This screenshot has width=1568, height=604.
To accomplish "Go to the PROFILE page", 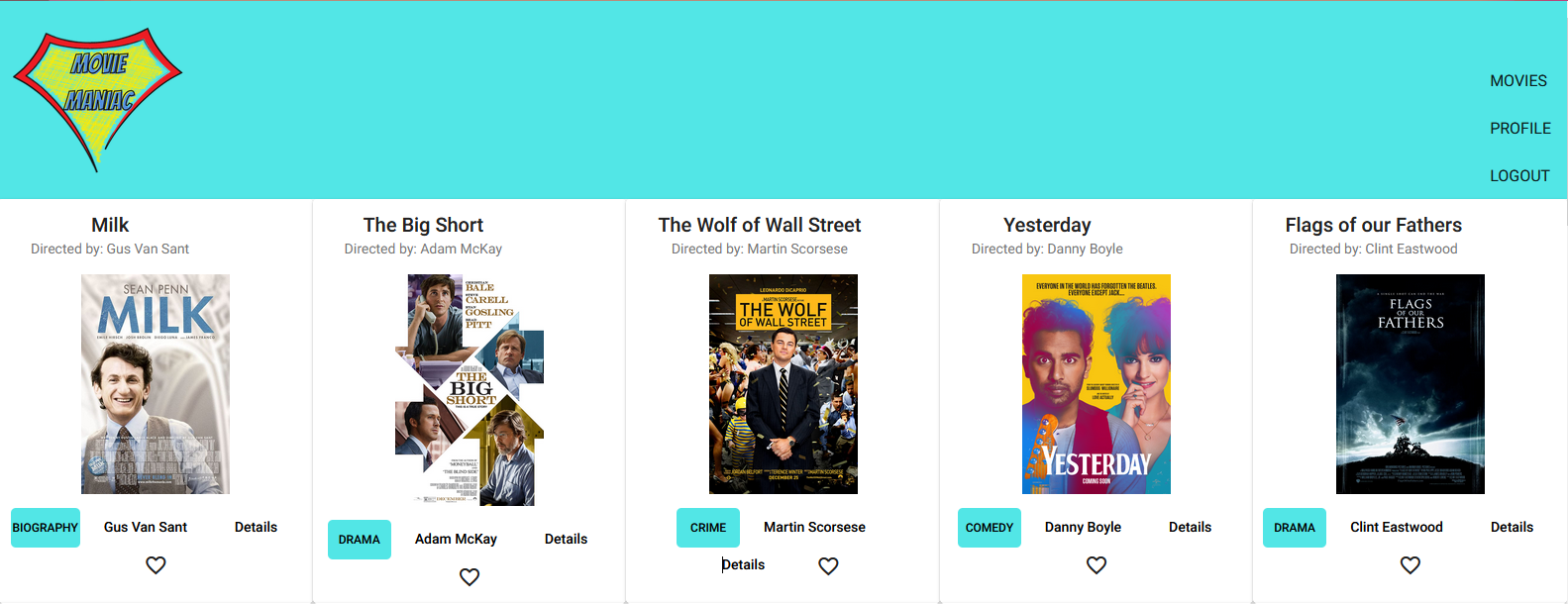I will (x=1520, y=129).
